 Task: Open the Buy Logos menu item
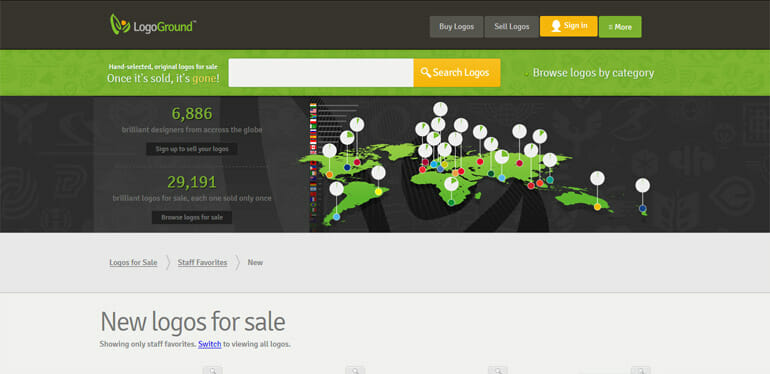point(456,27)
